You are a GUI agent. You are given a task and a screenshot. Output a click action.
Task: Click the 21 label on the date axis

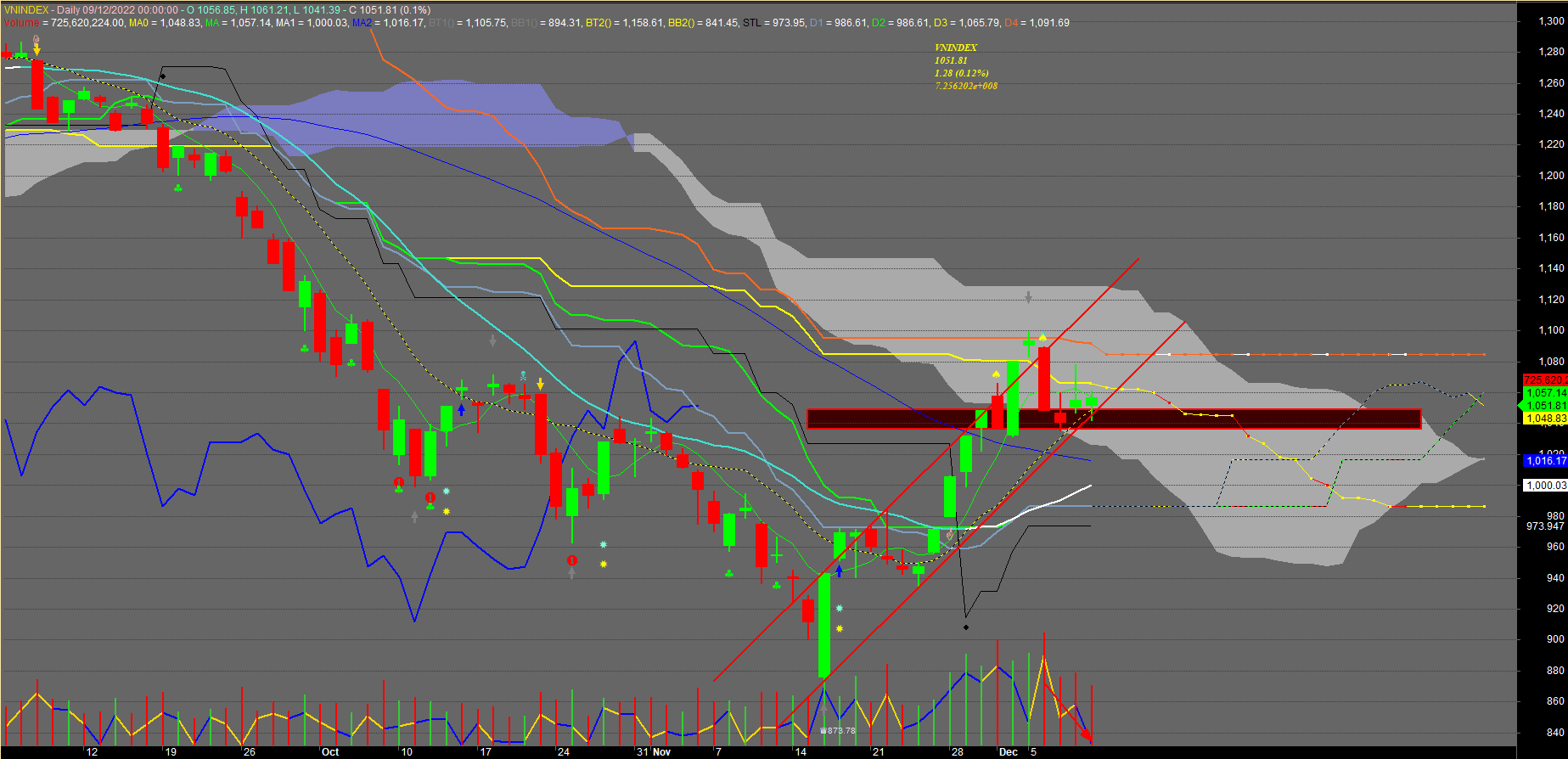pos(878,752)
